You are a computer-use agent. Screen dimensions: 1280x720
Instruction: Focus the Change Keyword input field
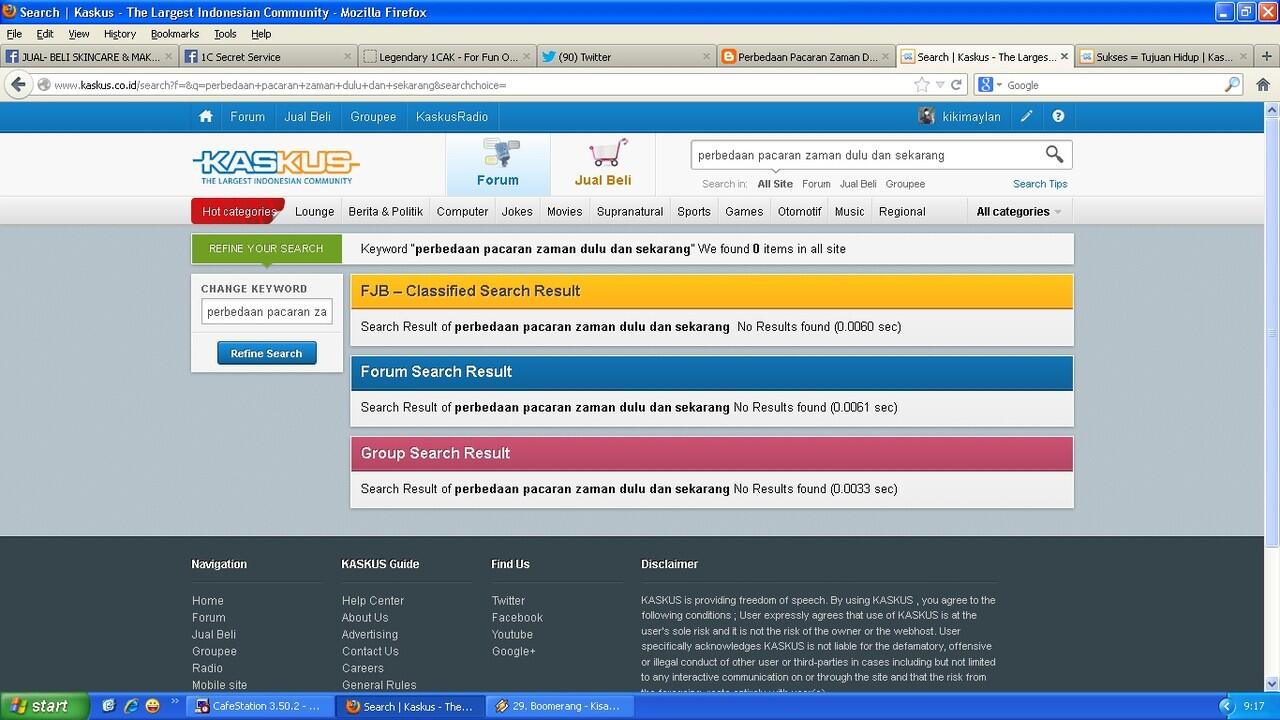coord(267,312)
